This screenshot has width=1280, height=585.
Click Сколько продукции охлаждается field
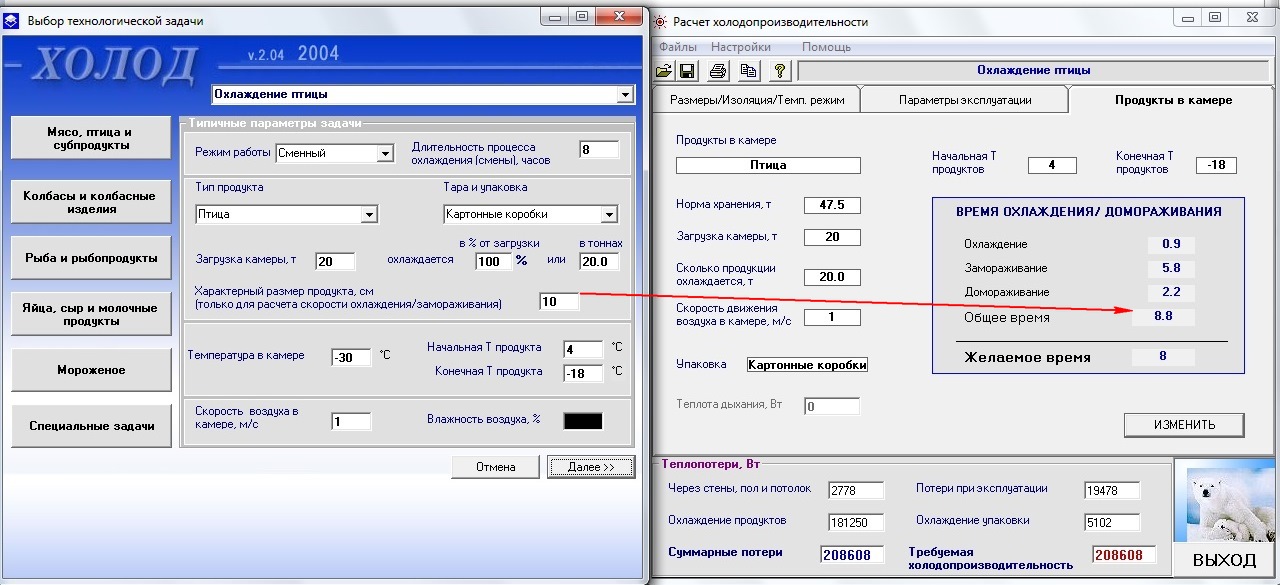click(x=832, y=277)
